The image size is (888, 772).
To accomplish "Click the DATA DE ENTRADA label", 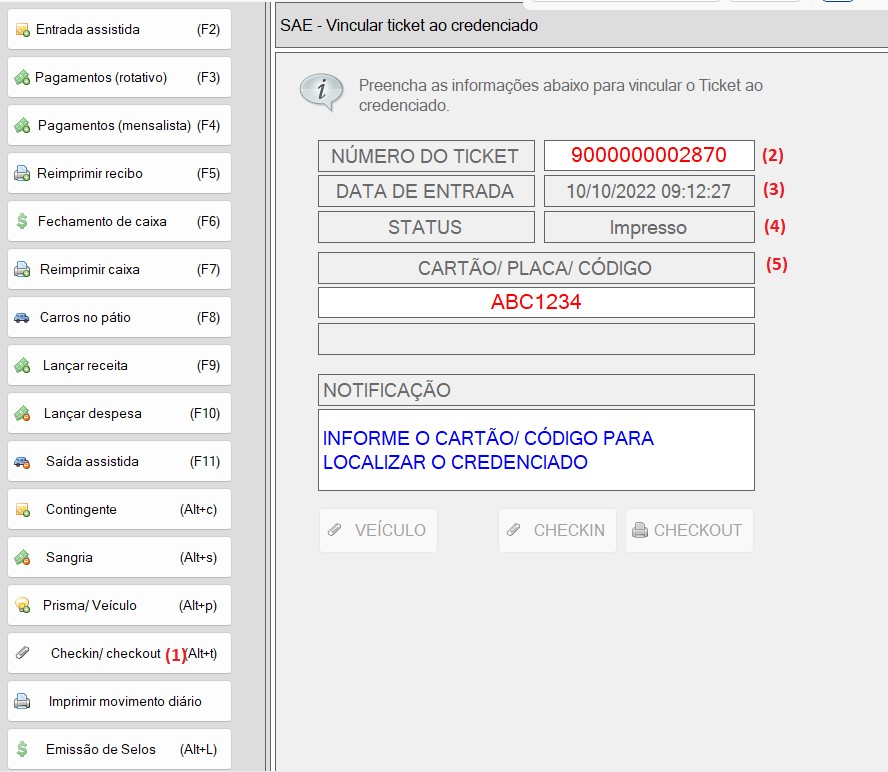I will click(426, 191).
